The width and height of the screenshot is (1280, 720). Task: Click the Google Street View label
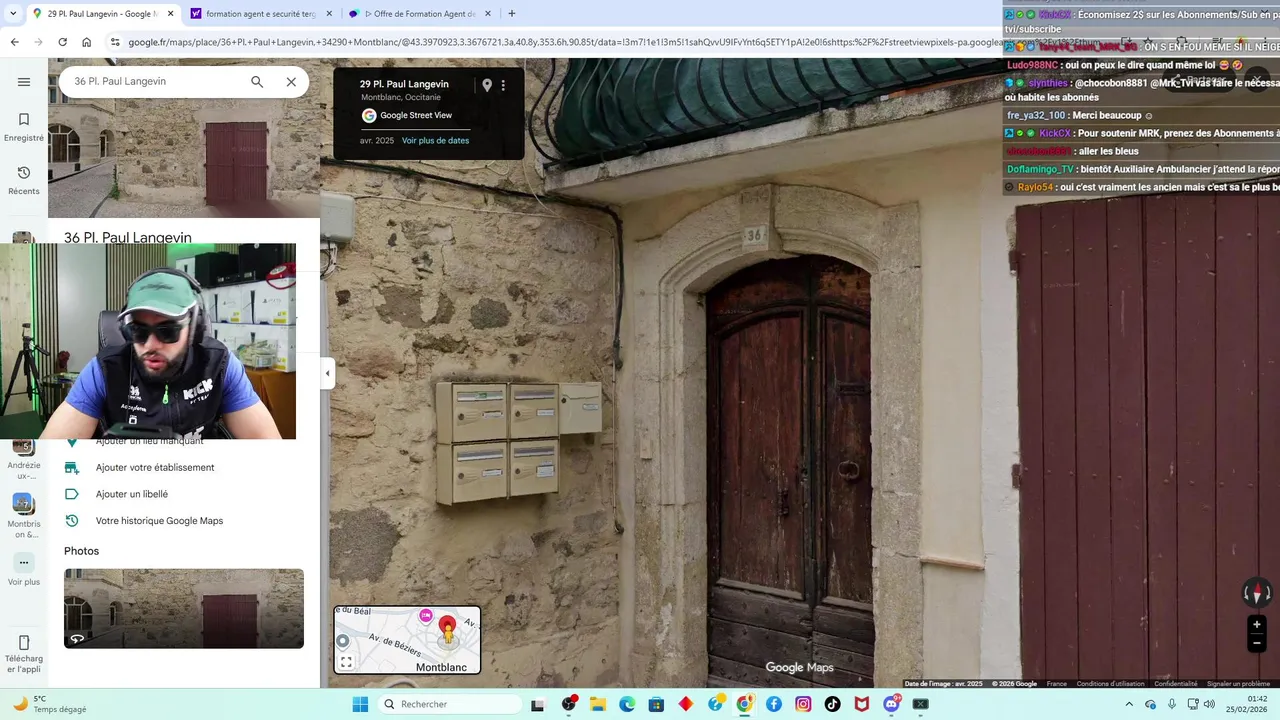coord(416,115)
